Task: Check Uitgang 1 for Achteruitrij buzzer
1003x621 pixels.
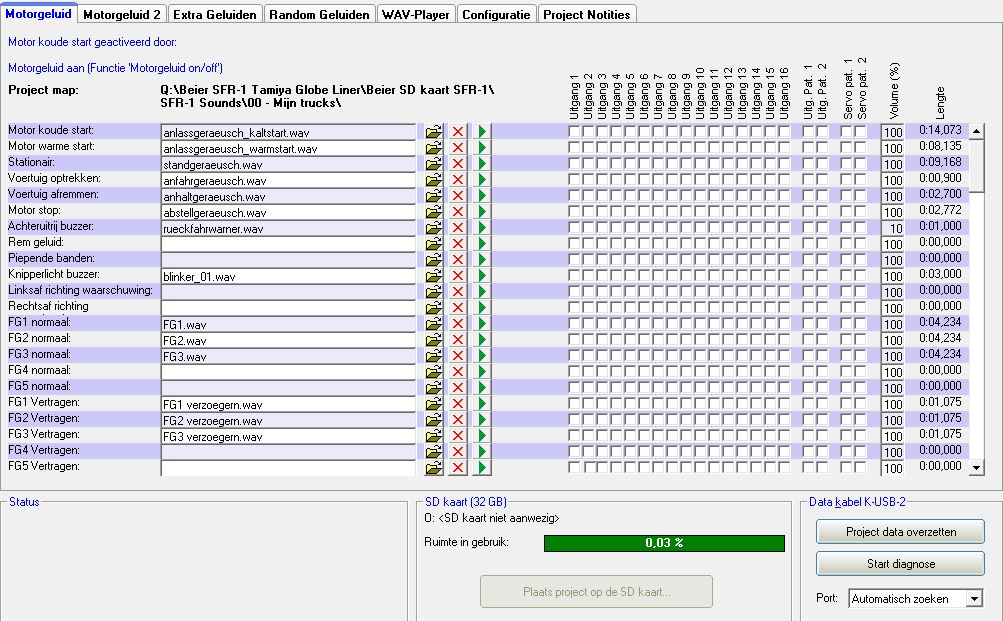Action: click(574, 227)
